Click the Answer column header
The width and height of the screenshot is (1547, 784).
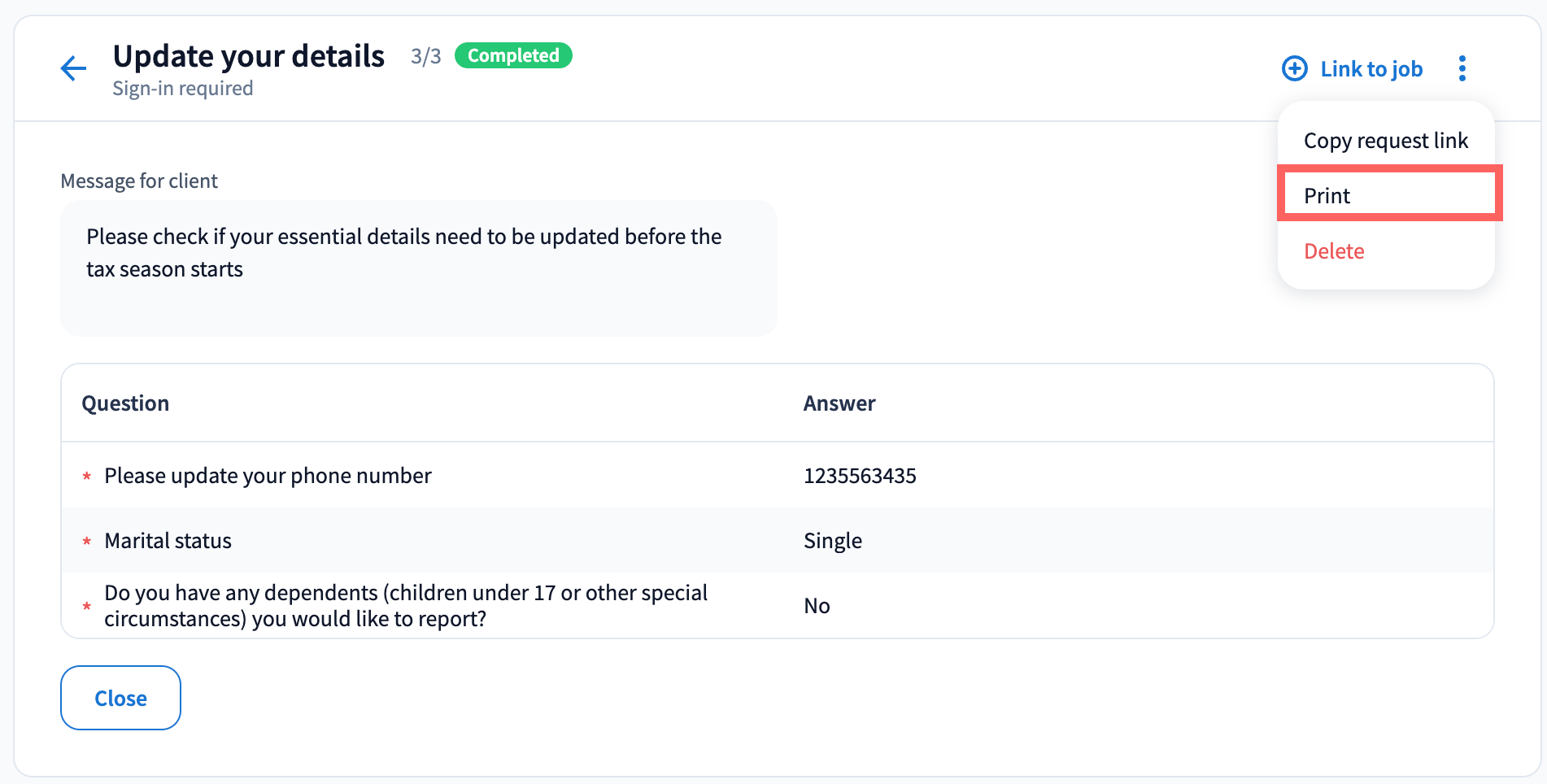click(x=839, y=403)
